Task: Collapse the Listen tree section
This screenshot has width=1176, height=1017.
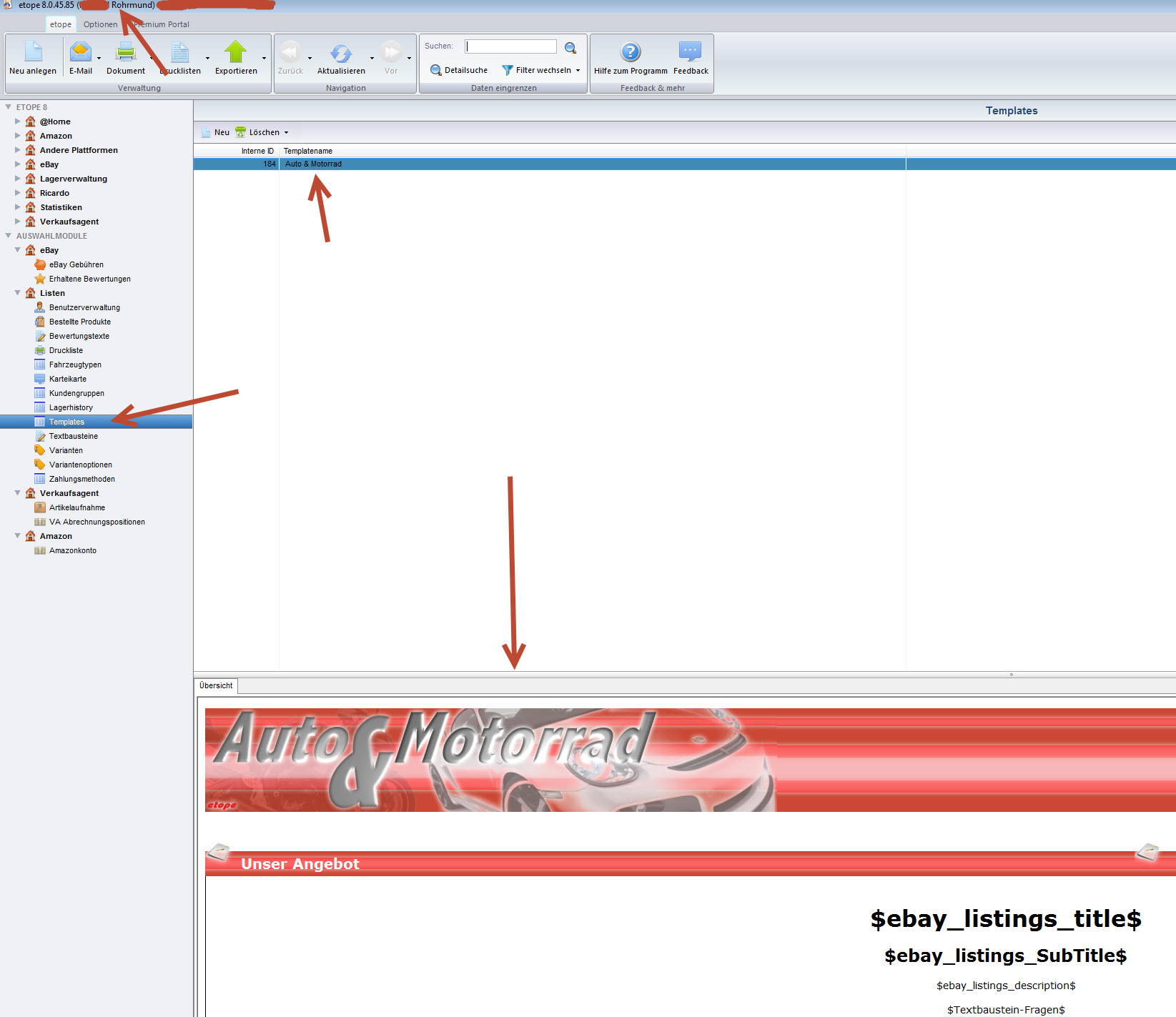Action: coord(18,293)
